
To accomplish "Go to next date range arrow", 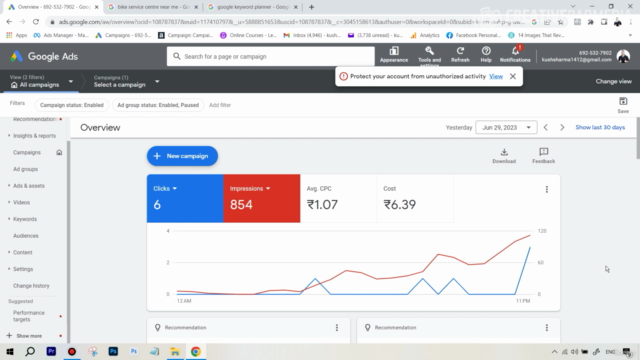I will (562, 127).
